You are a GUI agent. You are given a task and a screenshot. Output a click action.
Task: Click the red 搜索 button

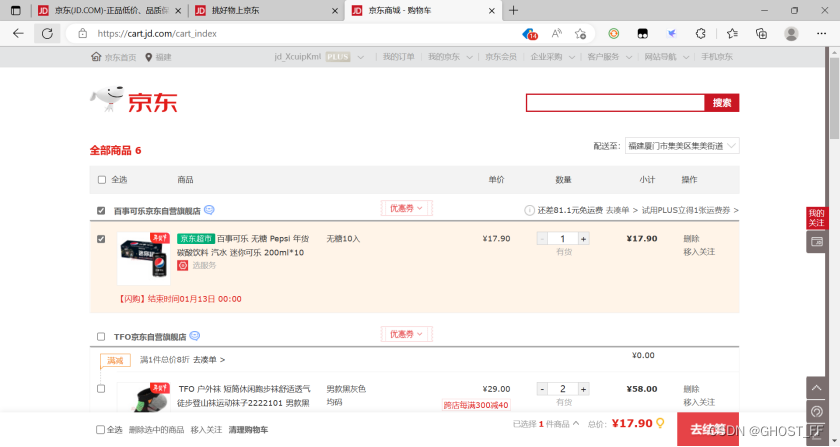click(722, 103)
